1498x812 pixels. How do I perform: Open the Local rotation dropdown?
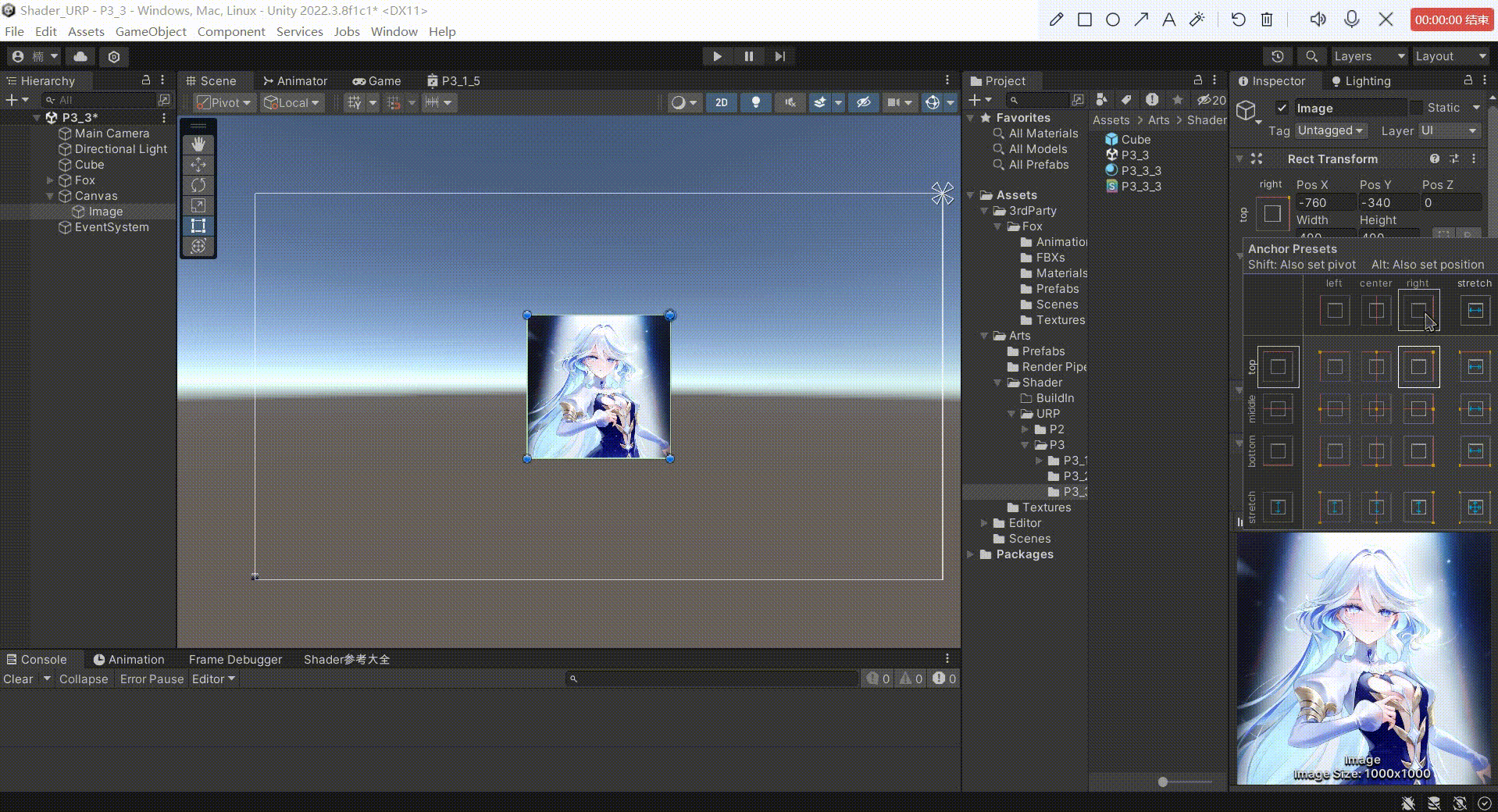(292, 102)
